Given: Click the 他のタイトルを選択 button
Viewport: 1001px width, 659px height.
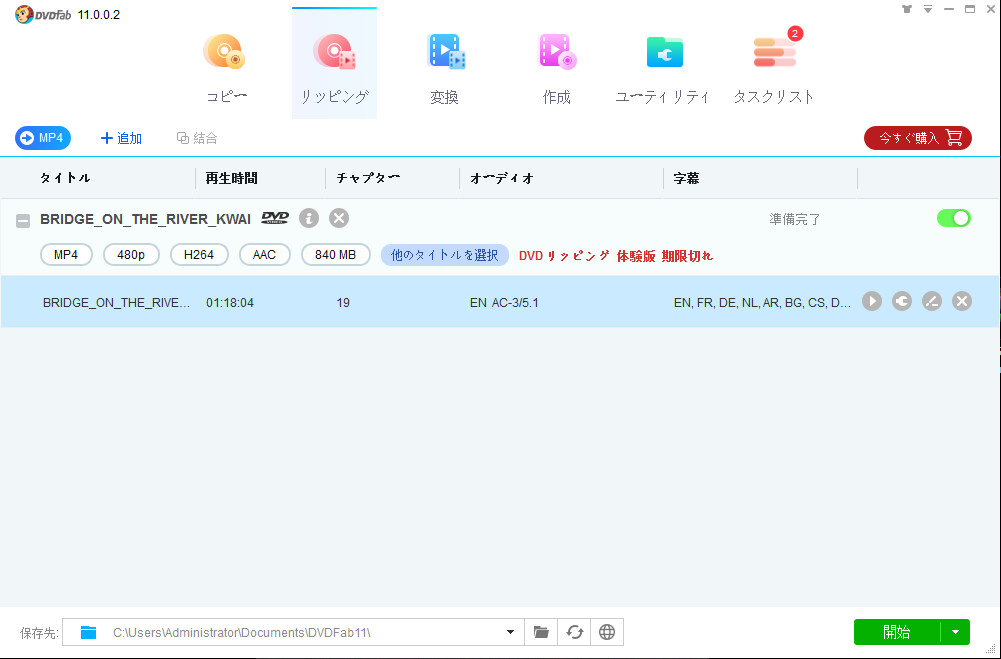Looking at the screenshot, I should click(x=444, y=255).
